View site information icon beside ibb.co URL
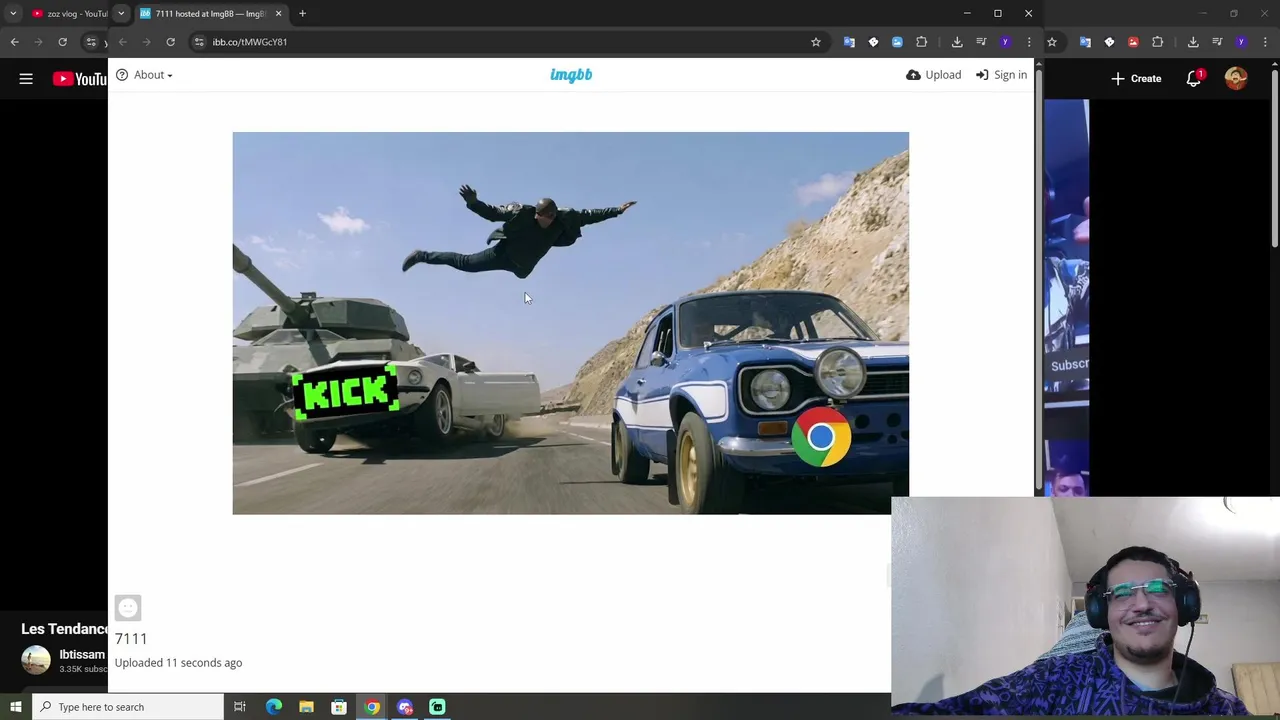Viewport: 1280px width, 720px height. (199, 42)
